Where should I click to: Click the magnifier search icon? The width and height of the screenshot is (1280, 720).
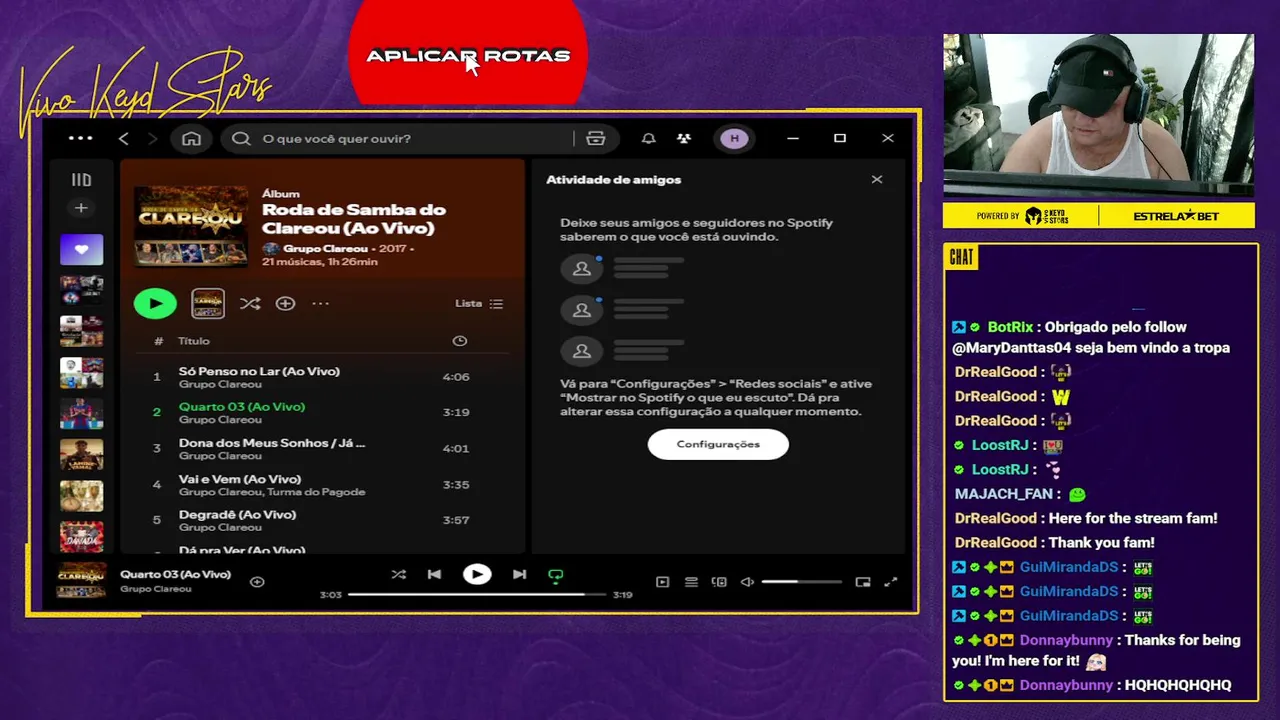pos(241,138)
